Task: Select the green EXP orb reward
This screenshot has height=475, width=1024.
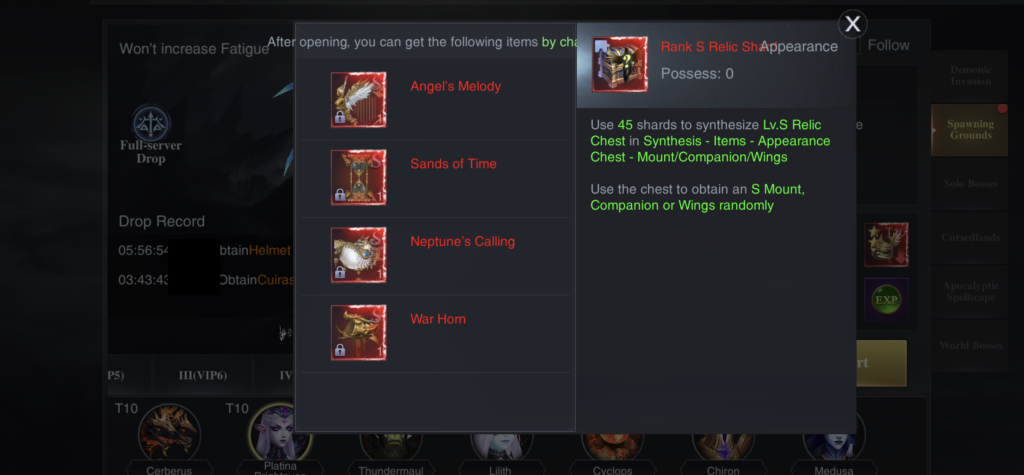Action: coord(886,300)
